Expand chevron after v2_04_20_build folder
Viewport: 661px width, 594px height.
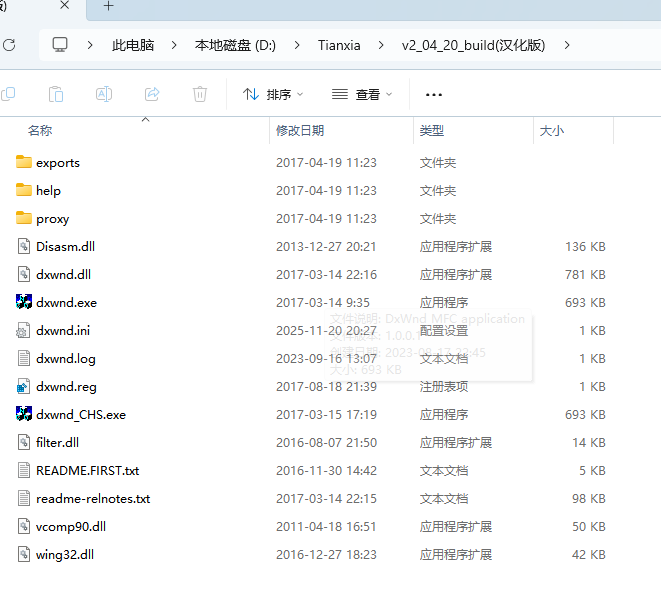pyautogui.click(x=568, y=45)
